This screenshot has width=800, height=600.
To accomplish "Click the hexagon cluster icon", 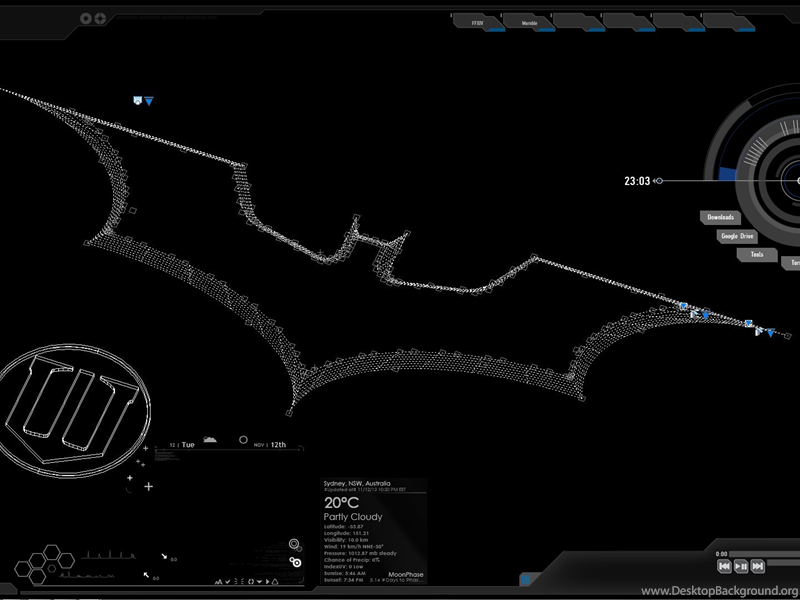I will coord(44,564).
